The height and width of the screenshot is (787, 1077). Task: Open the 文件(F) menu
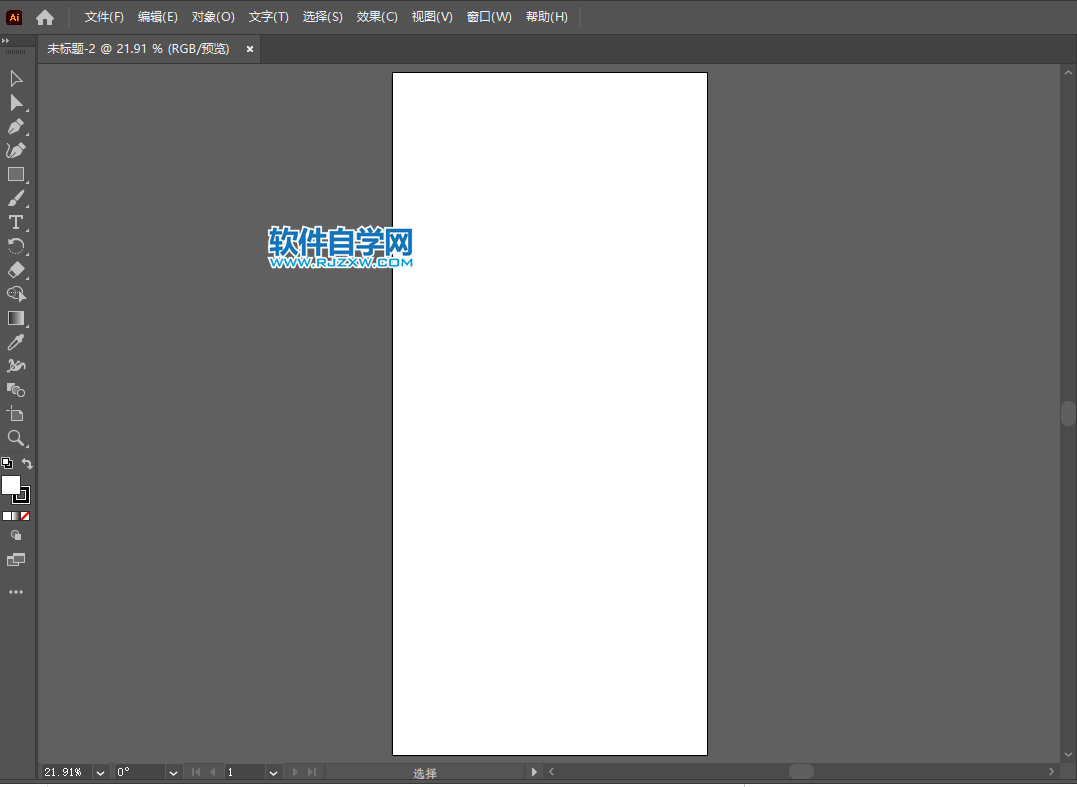click(x=104, y=17)
